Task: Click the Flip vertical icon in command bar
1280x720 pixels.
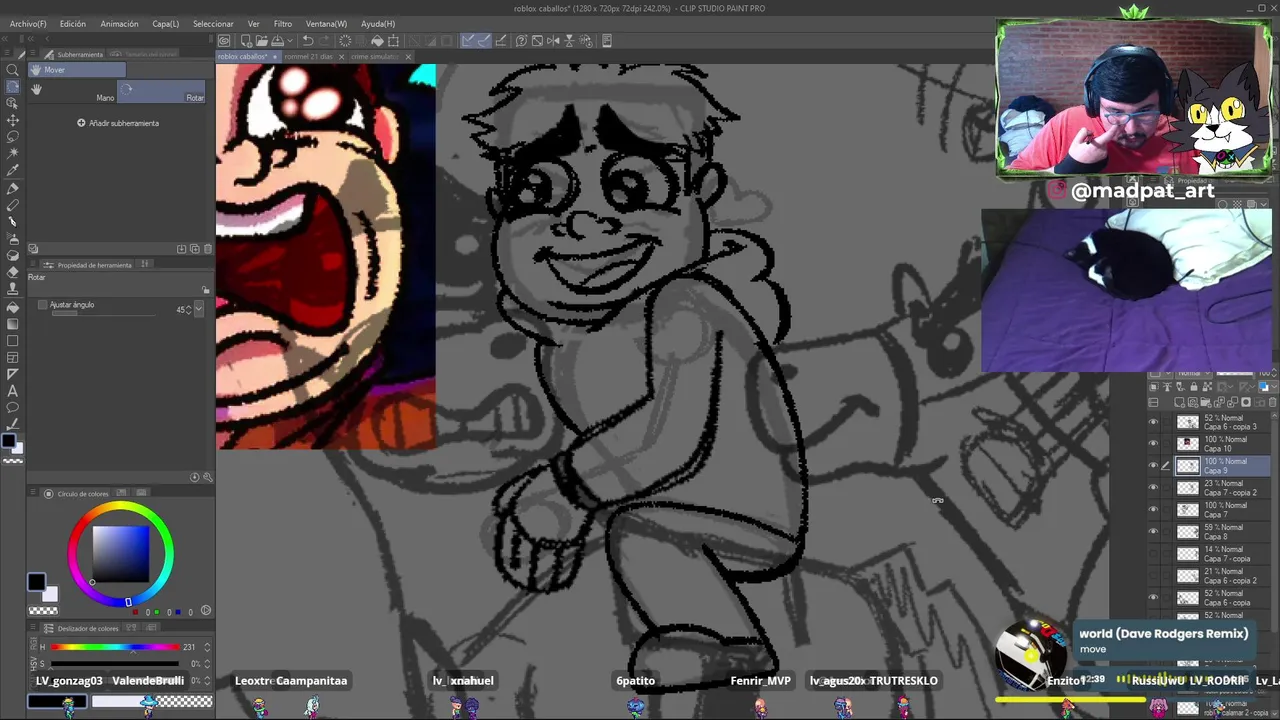Action: point(569,41)
